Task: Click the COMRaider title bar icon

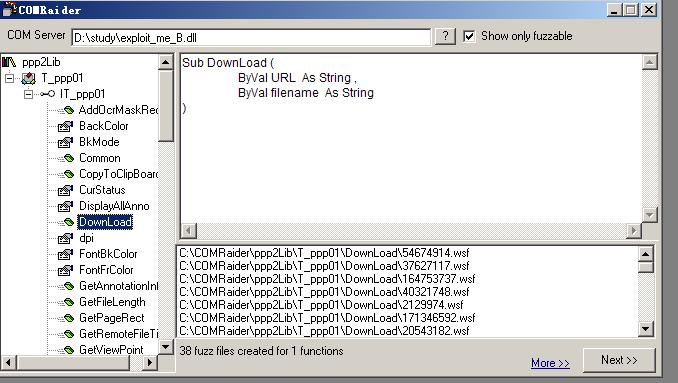Action: click(x=9, y=10)
